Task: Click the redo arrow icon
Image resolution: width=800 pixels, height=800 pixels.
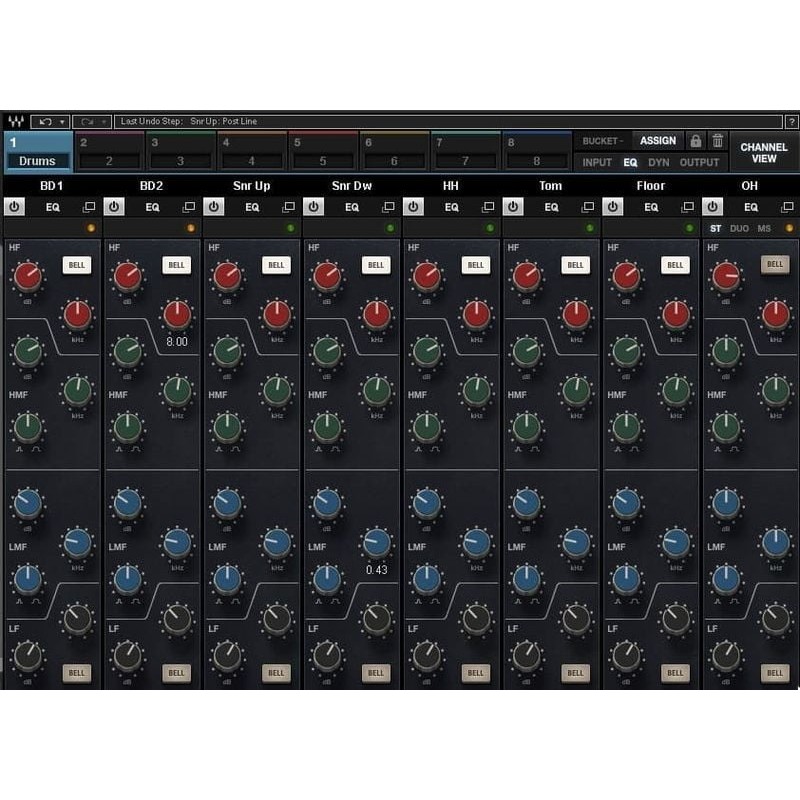Action: [x=88, y=121]
